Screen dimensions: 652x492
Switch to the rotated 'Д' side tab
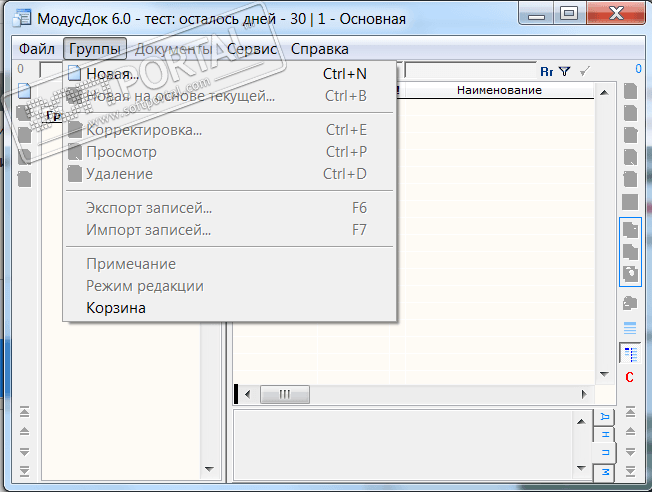(605, 417)
